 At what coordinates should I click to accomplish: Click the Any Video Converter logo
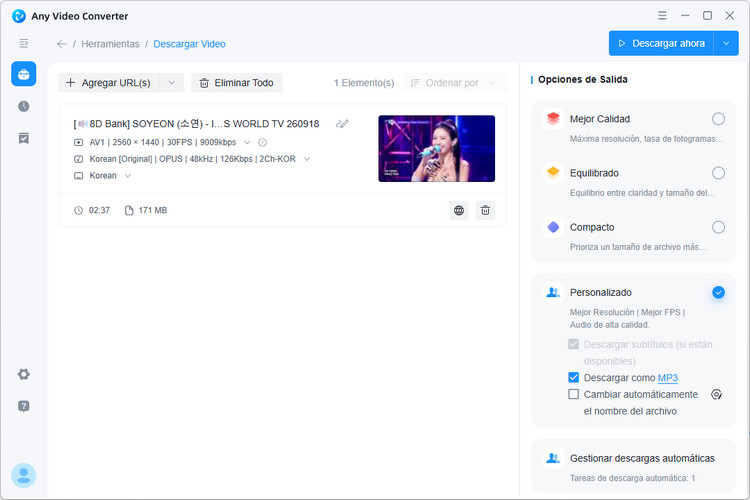coord(19,16)
